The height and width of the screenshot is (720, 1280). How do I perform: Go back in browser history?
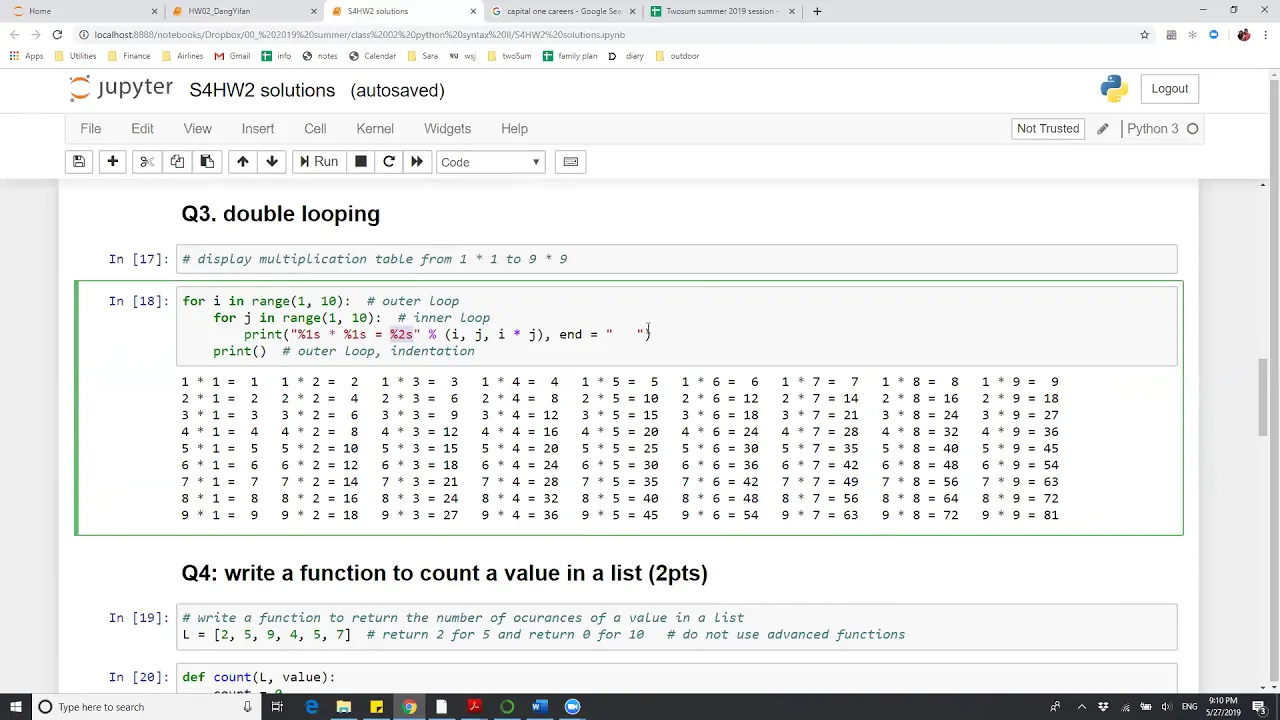point(15,35)
